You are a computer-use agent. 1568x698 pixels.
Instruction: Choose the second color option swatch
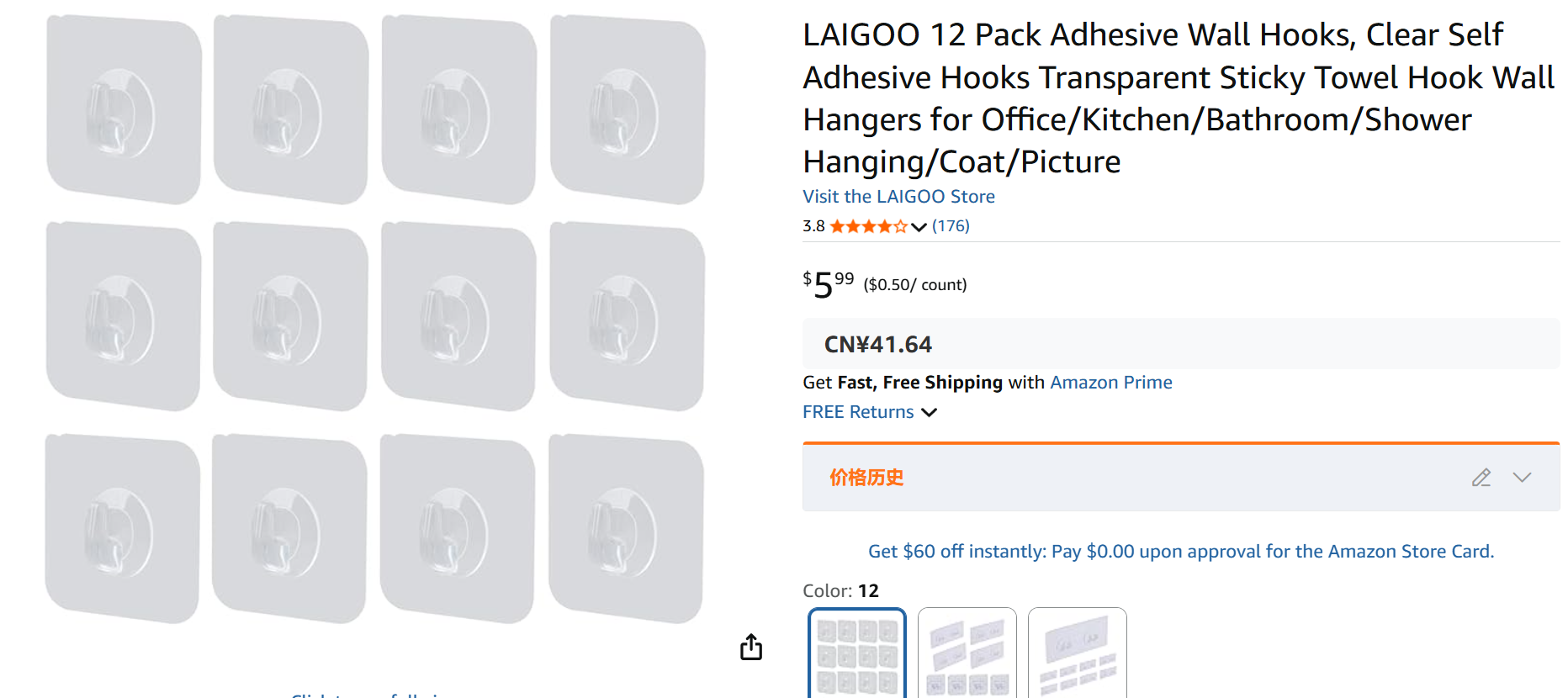pos(967,654)
